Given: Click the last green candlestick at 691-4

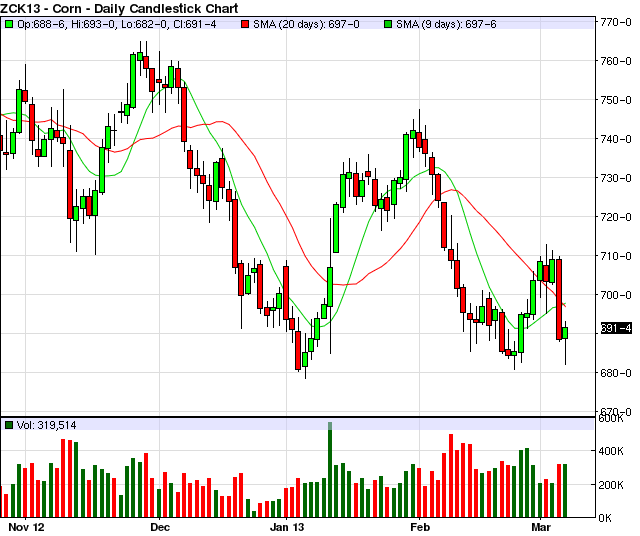Looking at the screenshot, I should click(x=565, y=333).
